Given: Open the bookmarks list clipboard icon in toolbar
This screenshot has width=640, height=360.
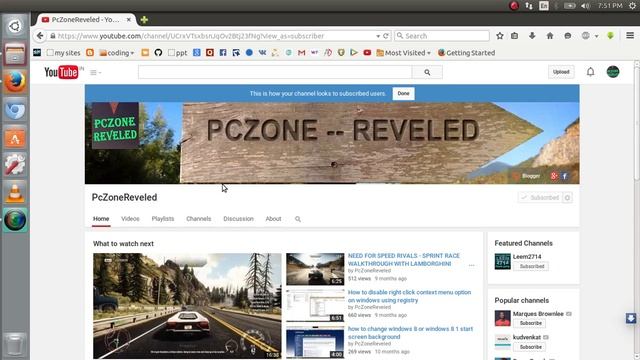Looking at the screenshot, I should point(514,36).
